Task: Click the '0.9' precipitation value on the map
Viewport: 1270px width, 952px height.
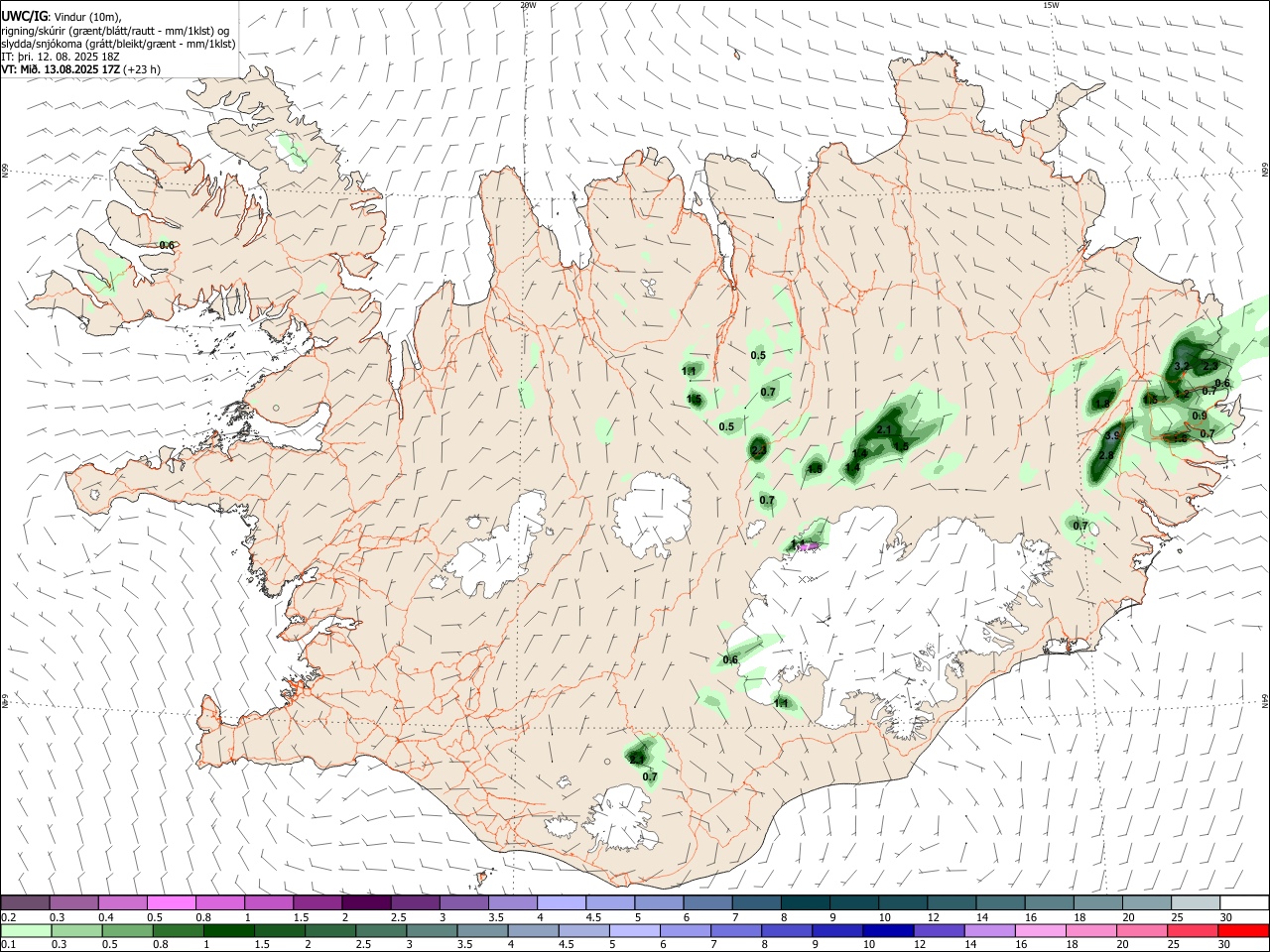Action: coord(1200,416)
